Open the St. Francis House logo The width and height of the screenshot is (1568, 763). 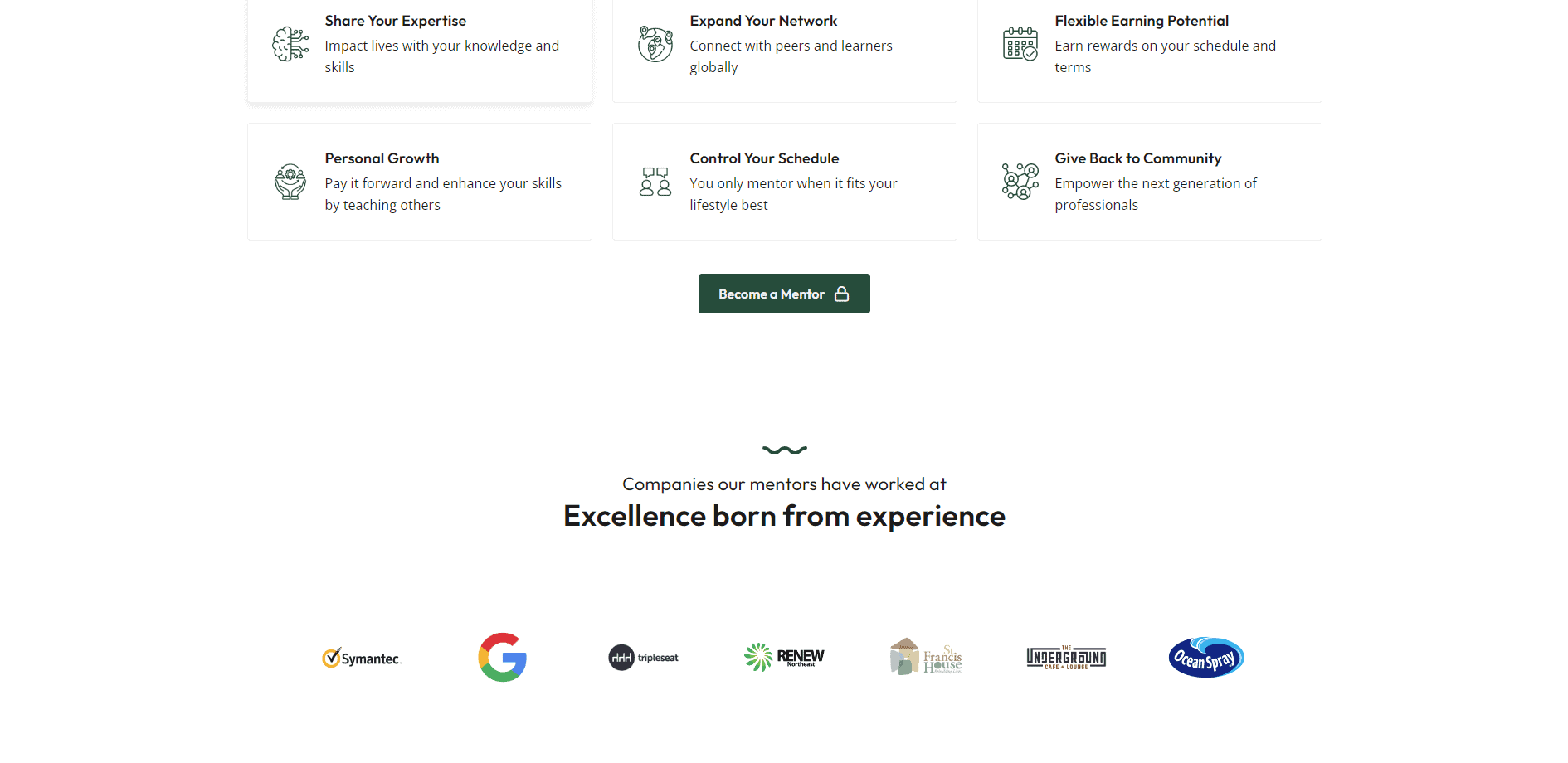click(926, 658)
